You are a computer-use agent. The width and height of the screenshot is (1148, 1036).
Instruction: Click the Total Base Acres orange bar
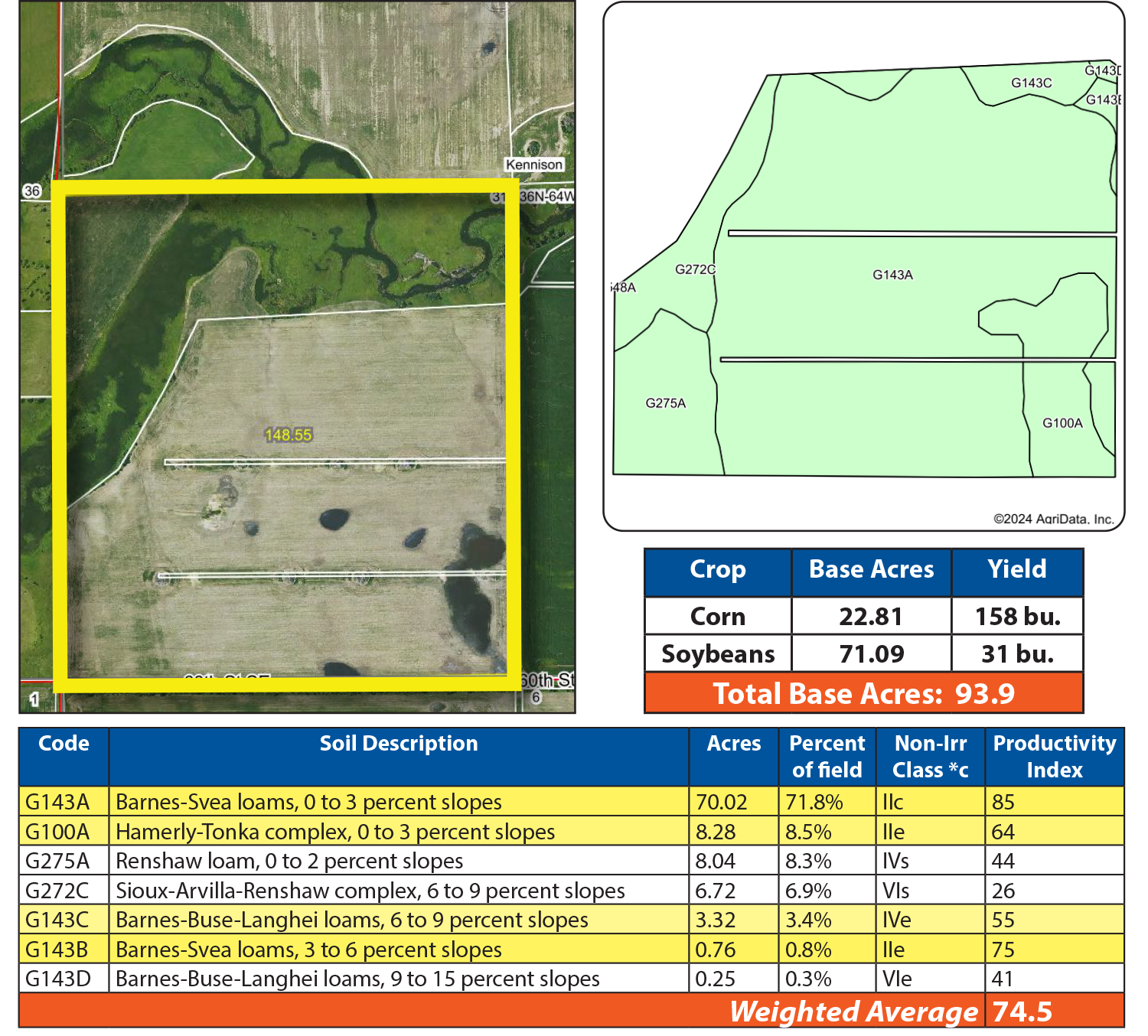click(863, 694)
